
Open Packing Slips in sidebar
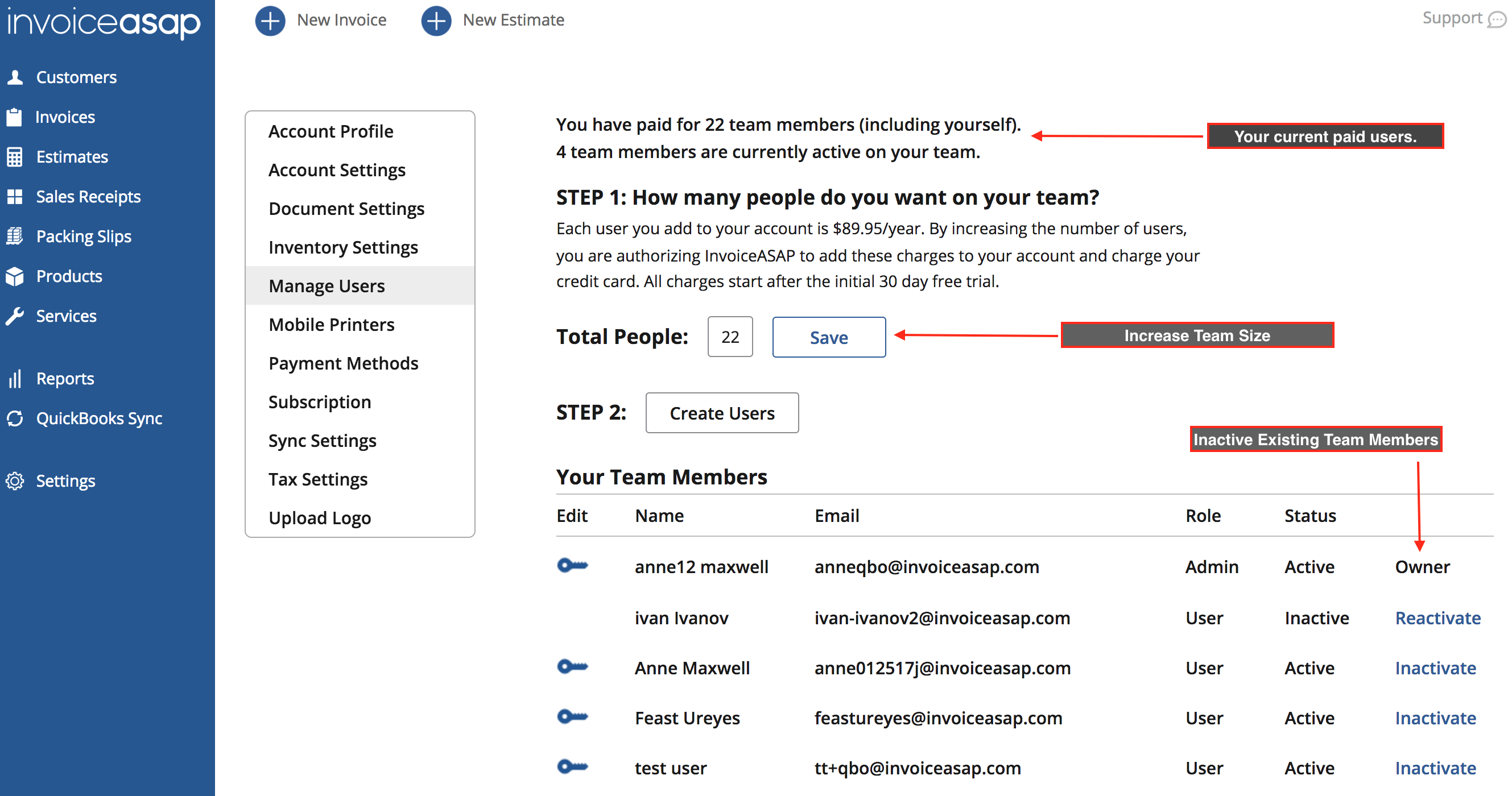click(84, 237)
